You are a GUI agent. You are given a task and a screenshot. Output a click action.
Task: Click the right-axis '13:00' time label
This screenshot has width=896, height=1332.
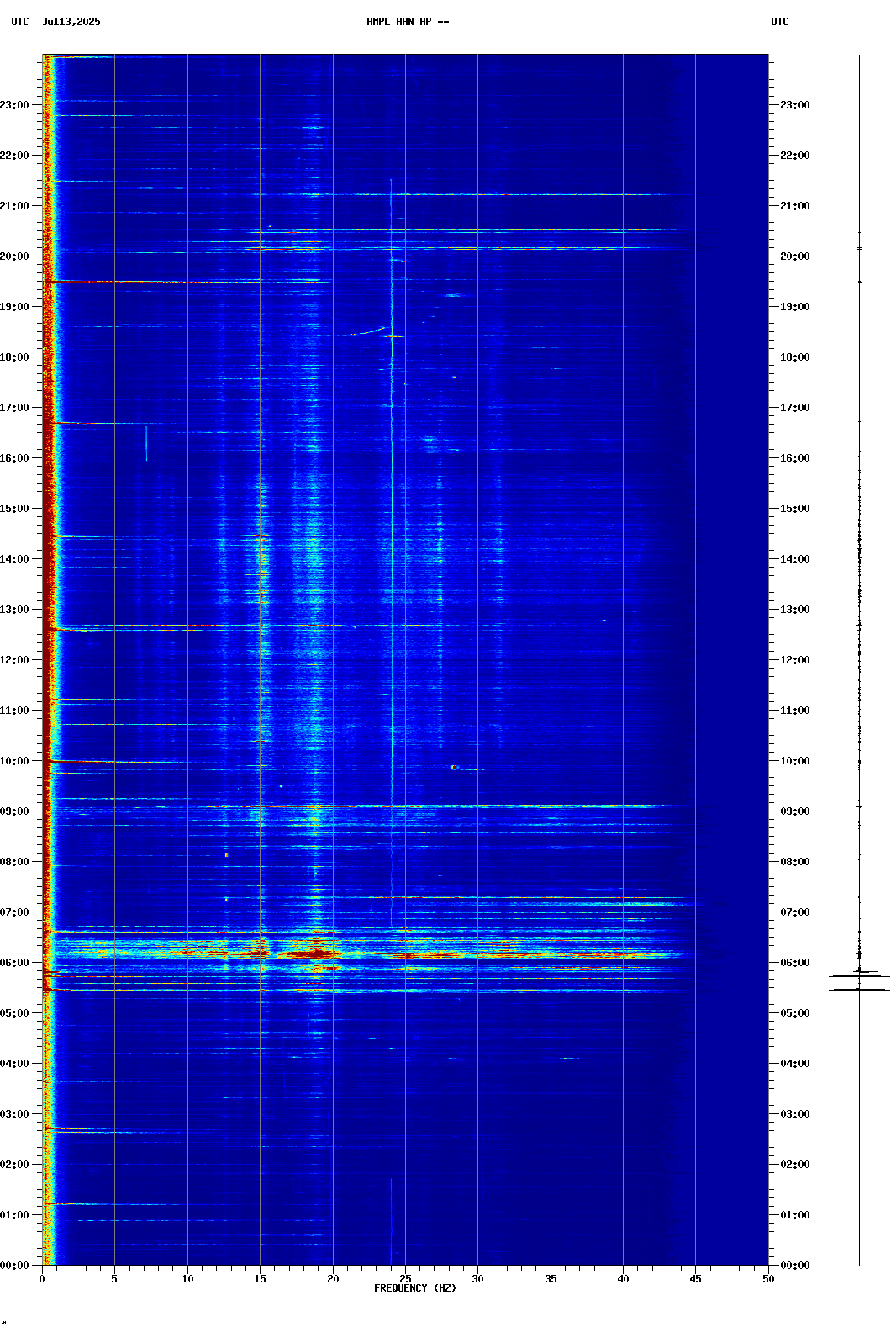[795, 610]
